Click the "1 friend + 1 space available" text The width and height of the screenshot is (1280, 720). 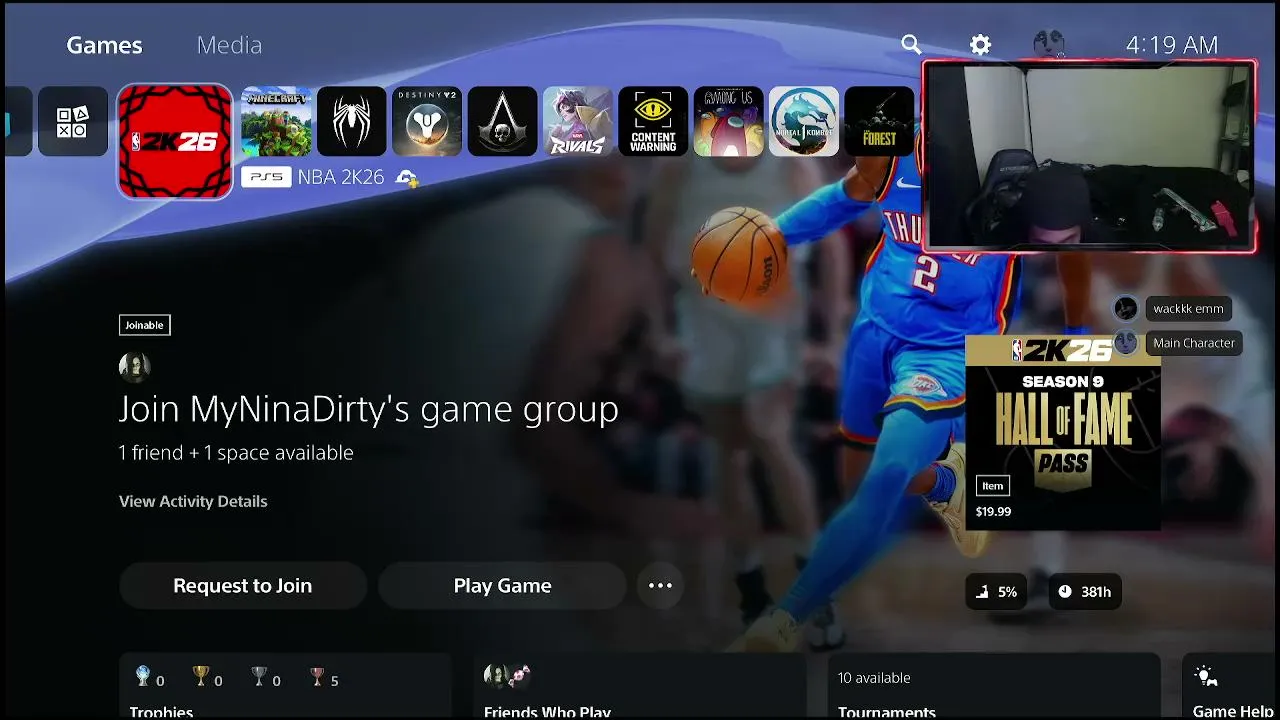tap(236, 453)
